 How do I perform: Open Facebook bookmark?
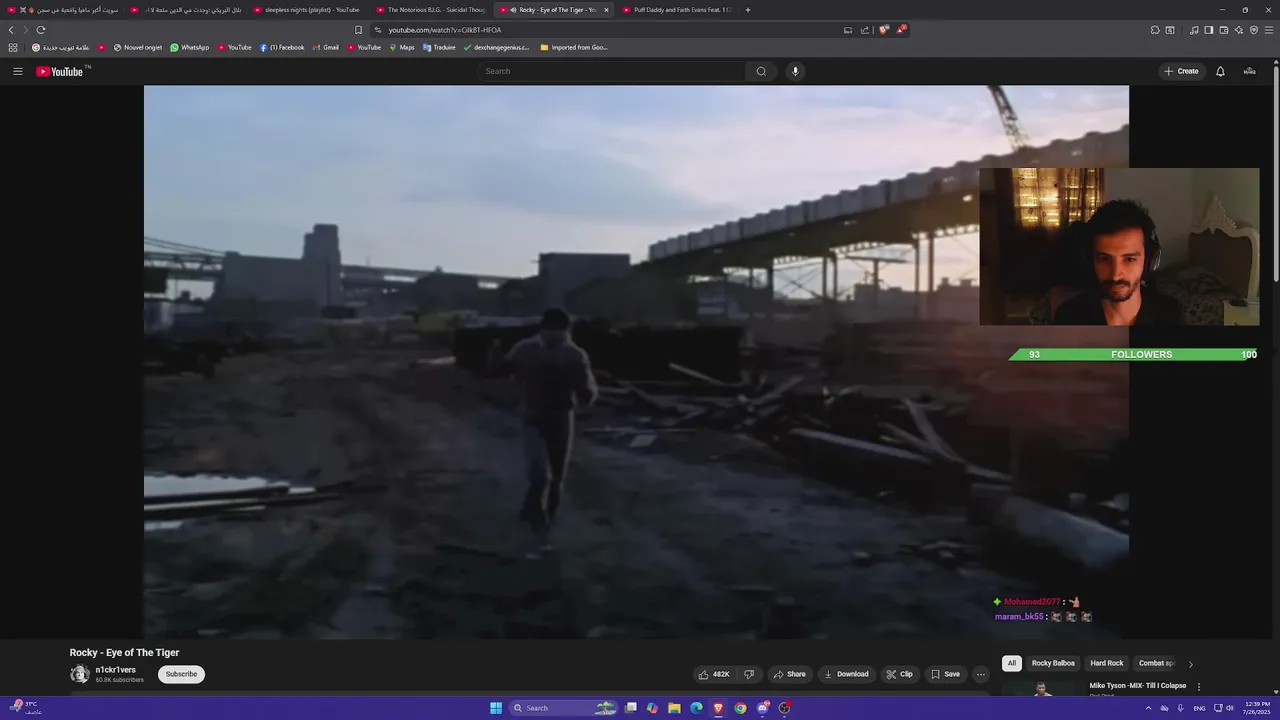pos(282,47)
